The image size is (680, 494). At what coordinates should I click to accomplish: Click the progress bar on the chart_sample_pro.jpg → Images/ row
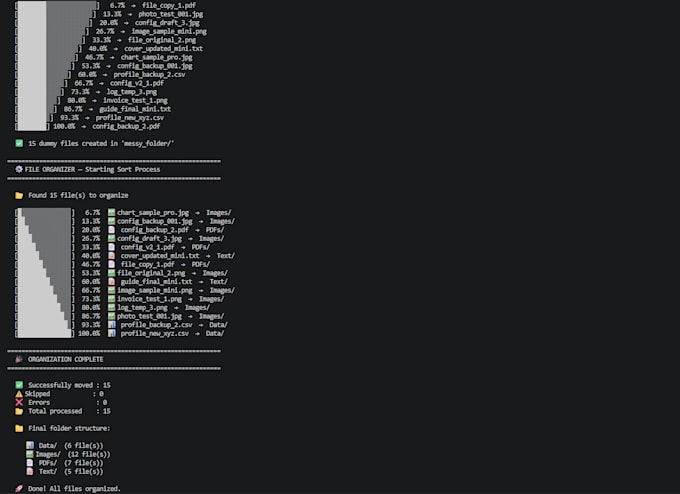(x=45, y=213)
